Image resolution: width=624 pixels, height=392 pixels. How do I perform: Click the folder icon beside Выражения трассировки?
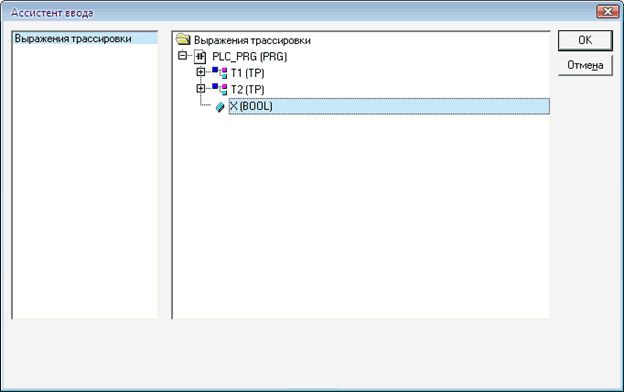click(x=183, y=39)
